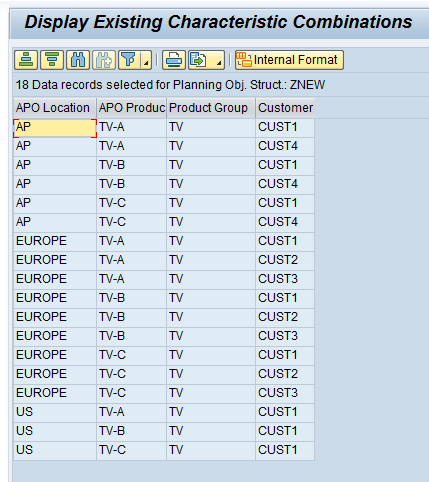The height and width of the screenshot is (482, 429).
Task: Print the list with the printer icon
Action: (x=174, y=60)
